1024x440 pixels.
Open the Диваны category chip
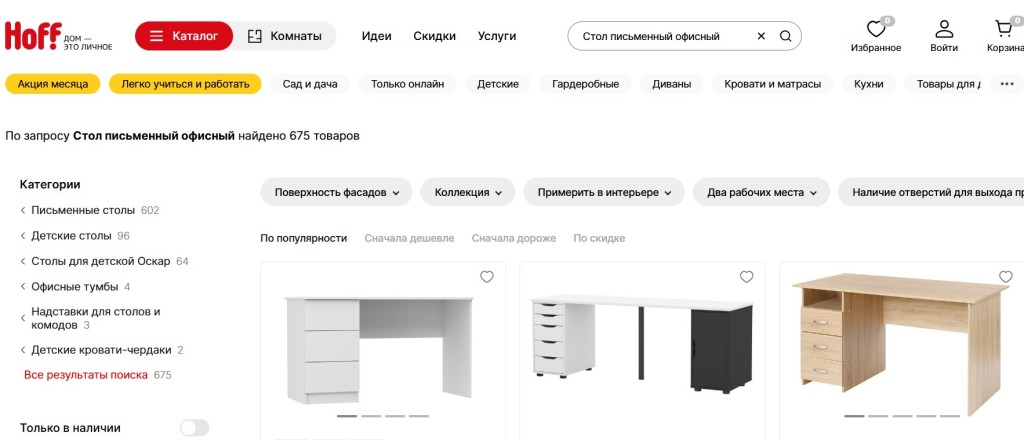click(x=671, y=84)
